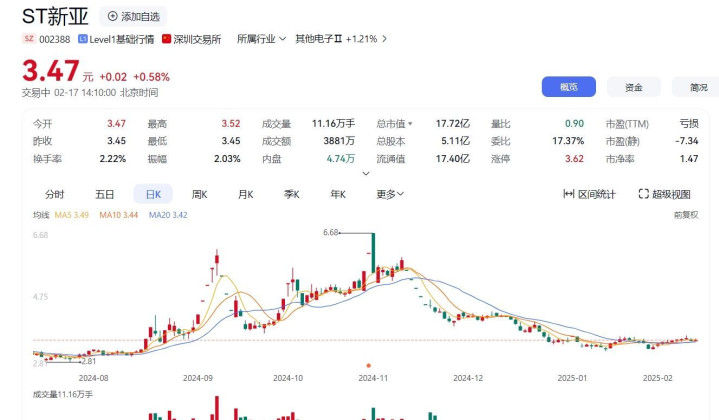Click the 2024-12 date axis label
Screen dimensions: 719x420
(x=468, y=378)
